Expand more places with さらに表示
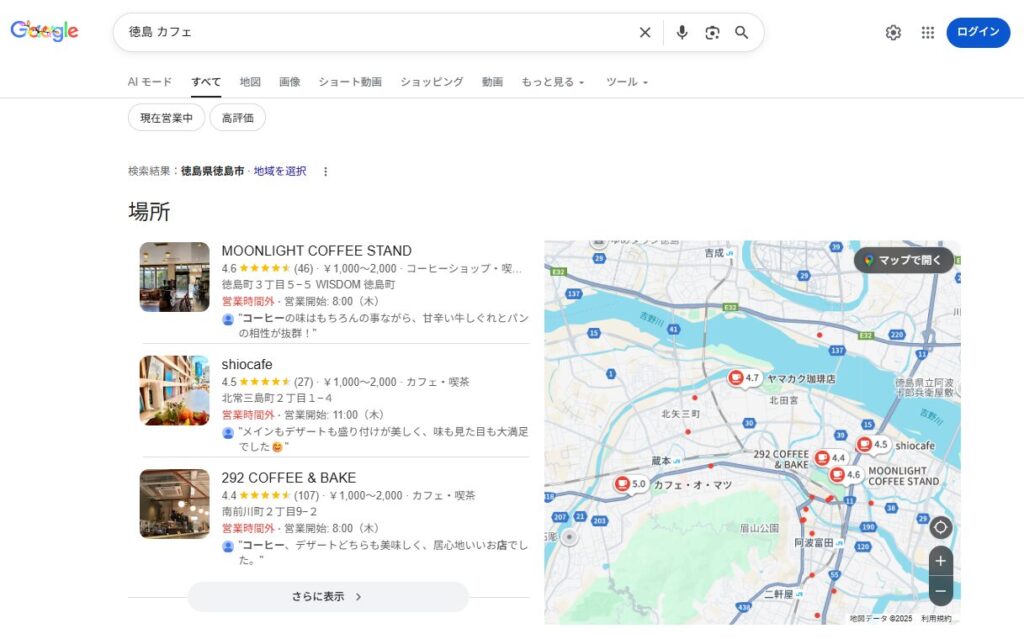The height and width of the screenshot is (639, 1024). [327, 597]
